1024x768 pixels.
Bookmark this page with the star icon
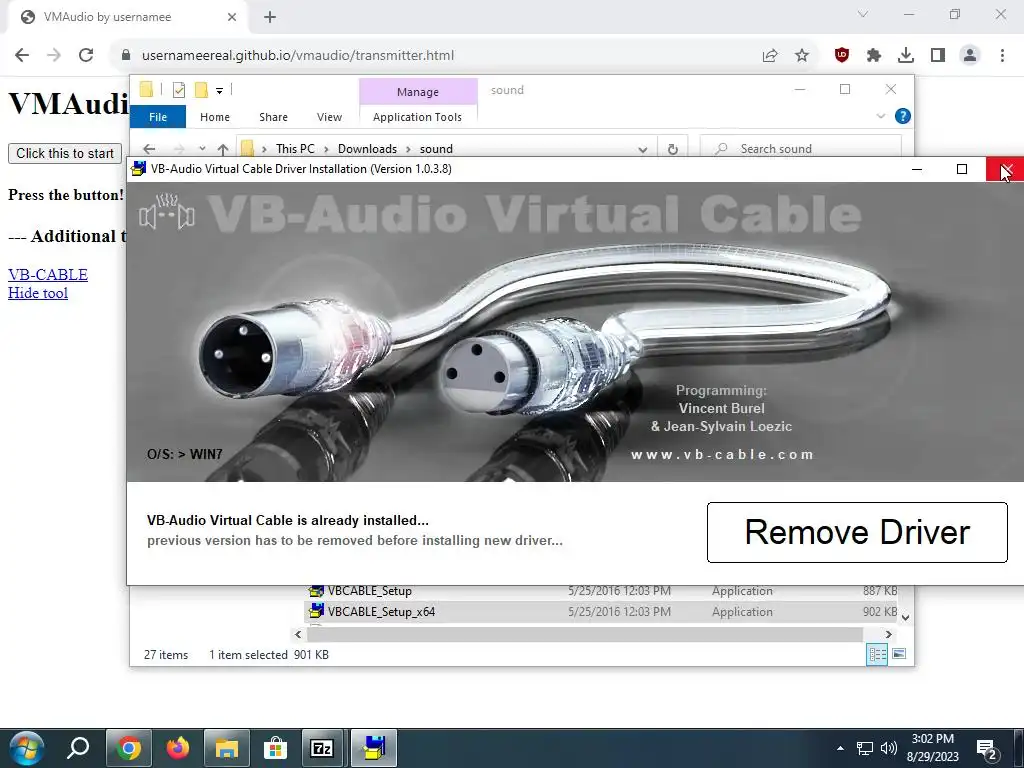pyautogui.click(x=802, y=56)
